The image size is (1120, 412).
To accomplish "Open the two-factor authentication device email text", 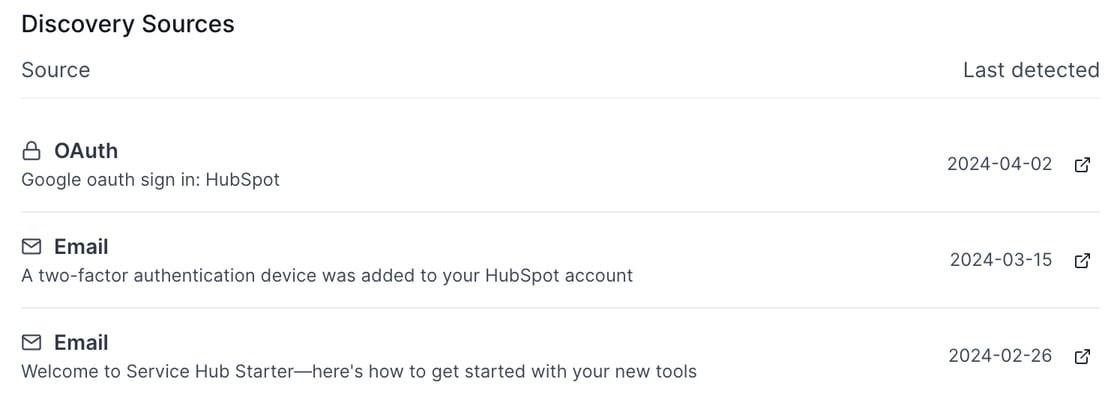I will click(327, 276).
